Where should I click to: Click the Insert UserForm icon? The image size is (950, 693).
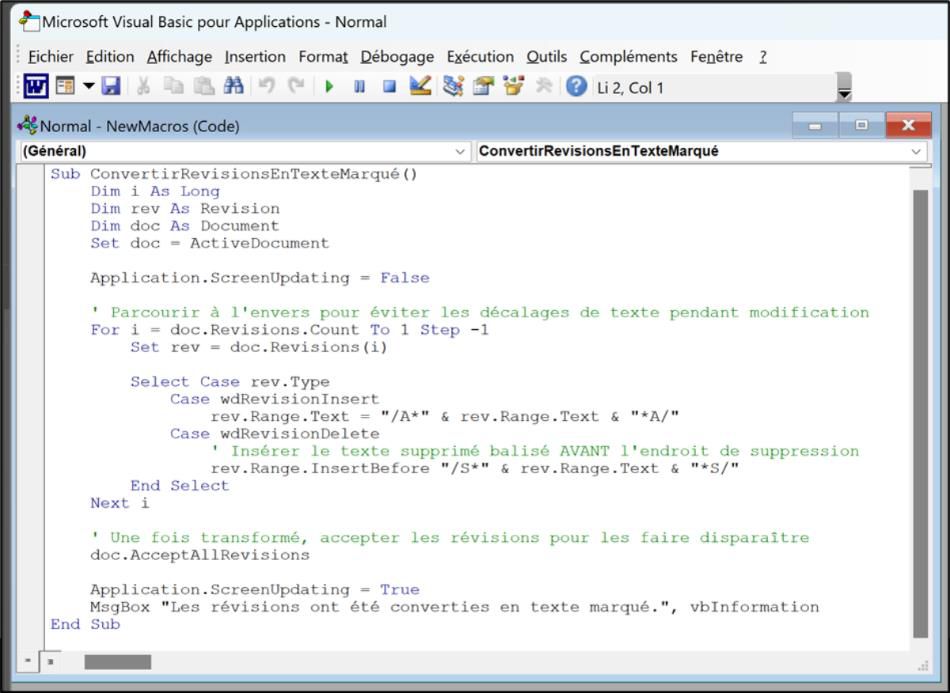click(65, 87)
